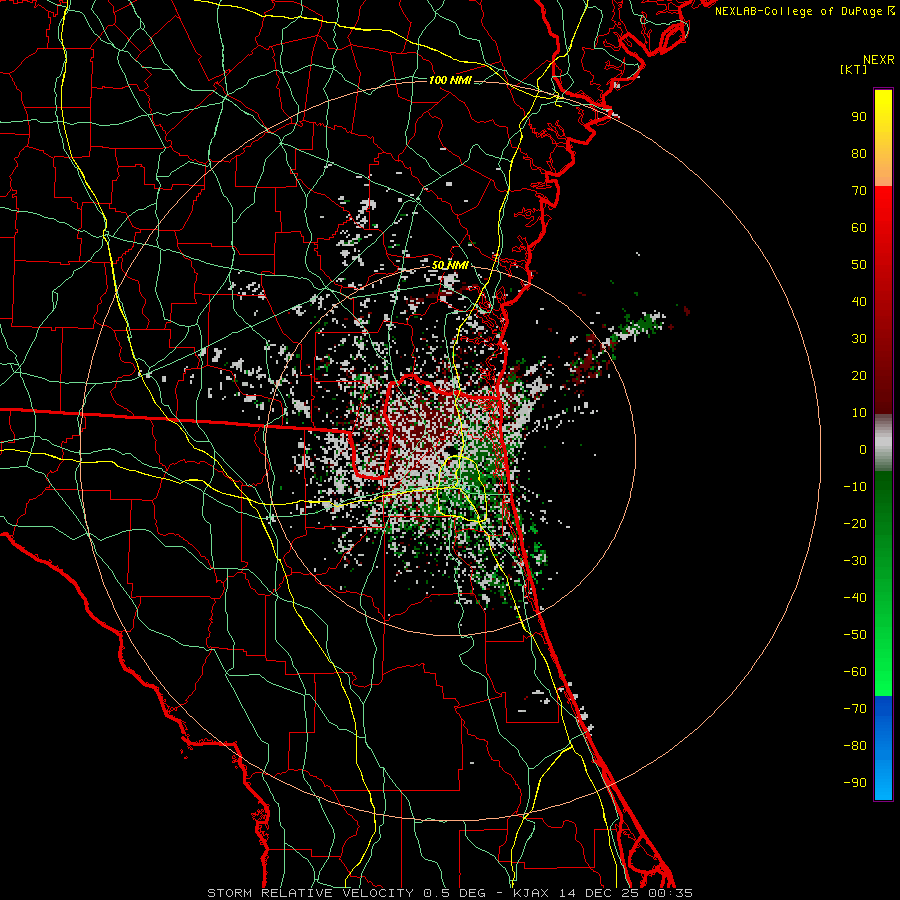Click the NEXLAB-College of DuPage watermark text
900x900 pixels.
click(x=805, y=11)
